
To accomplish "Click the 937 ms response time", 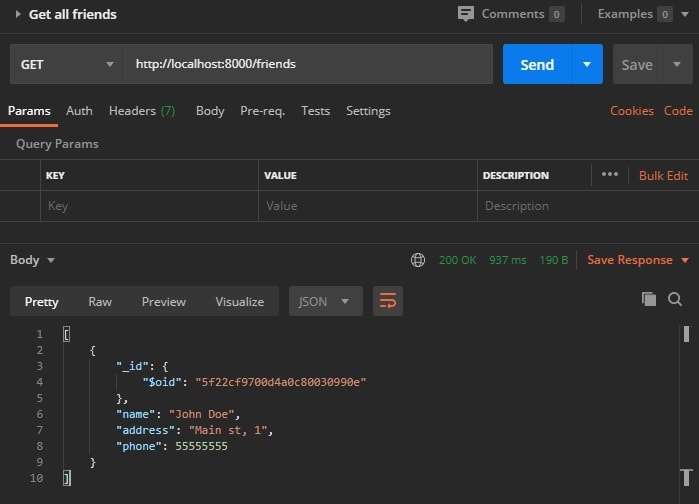I will click(x=508, y=260).
